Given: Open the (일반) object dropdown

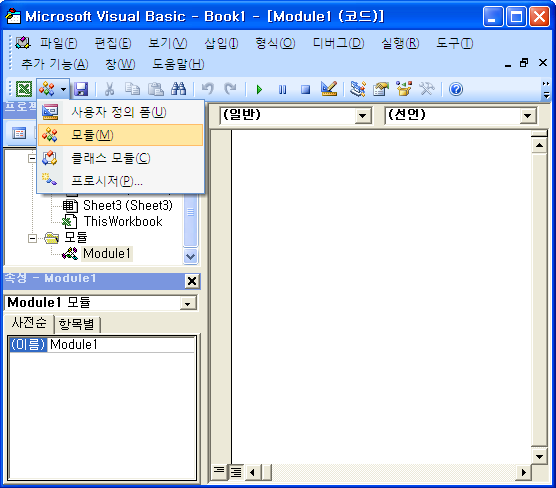Looking at the screenshot, I should [362, 116].
